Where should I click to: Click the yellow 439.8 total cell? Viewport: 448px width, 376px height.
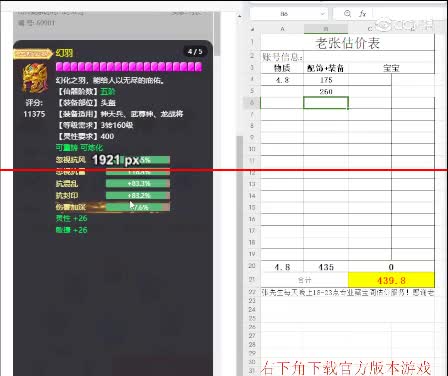[x=391, y=280]
